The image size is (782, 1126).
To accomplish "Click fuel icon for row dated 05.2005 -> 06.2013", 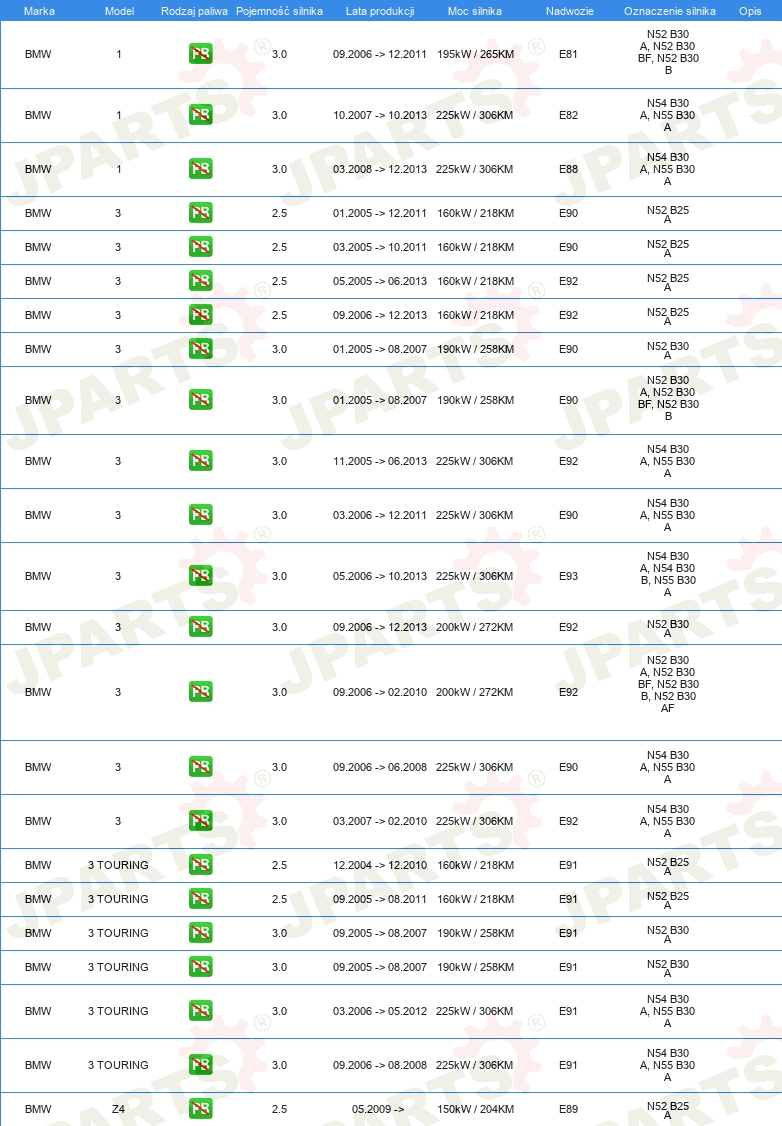I will pyautogui.click(x=200, y=281).
